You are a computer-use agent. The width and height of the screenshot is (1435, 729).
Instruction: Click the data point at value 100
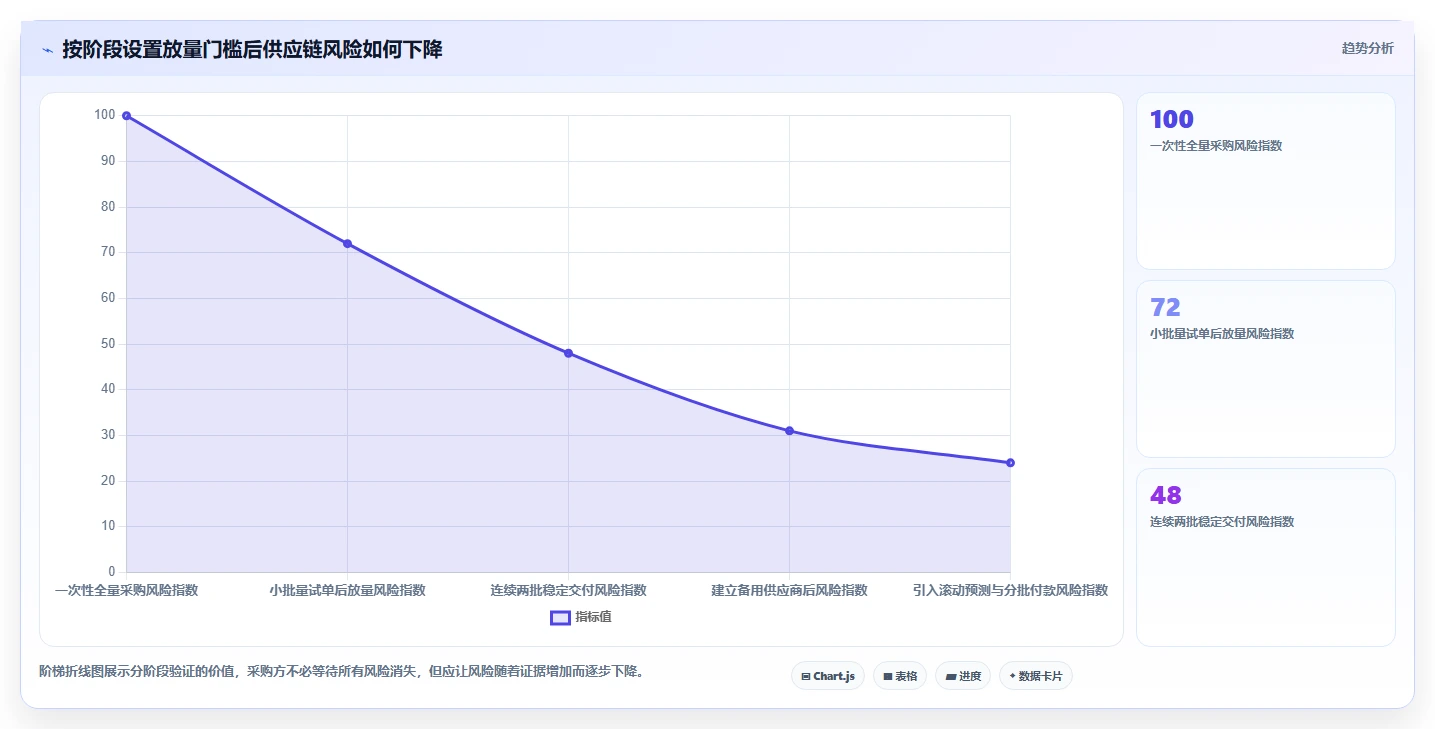(x=126, y=116)
